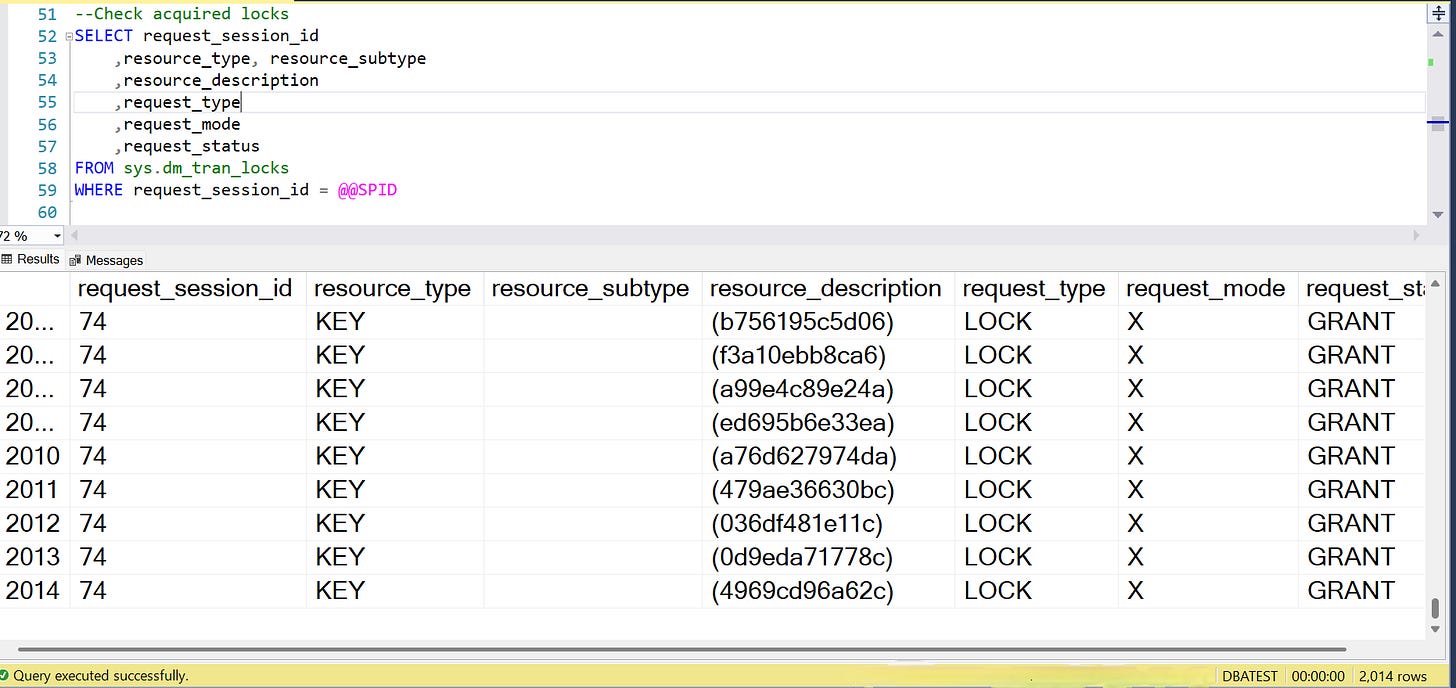This screenshot has width=1456, height=688.
Task: Select the resource_description column header
Action: click(x=826, y=289)
